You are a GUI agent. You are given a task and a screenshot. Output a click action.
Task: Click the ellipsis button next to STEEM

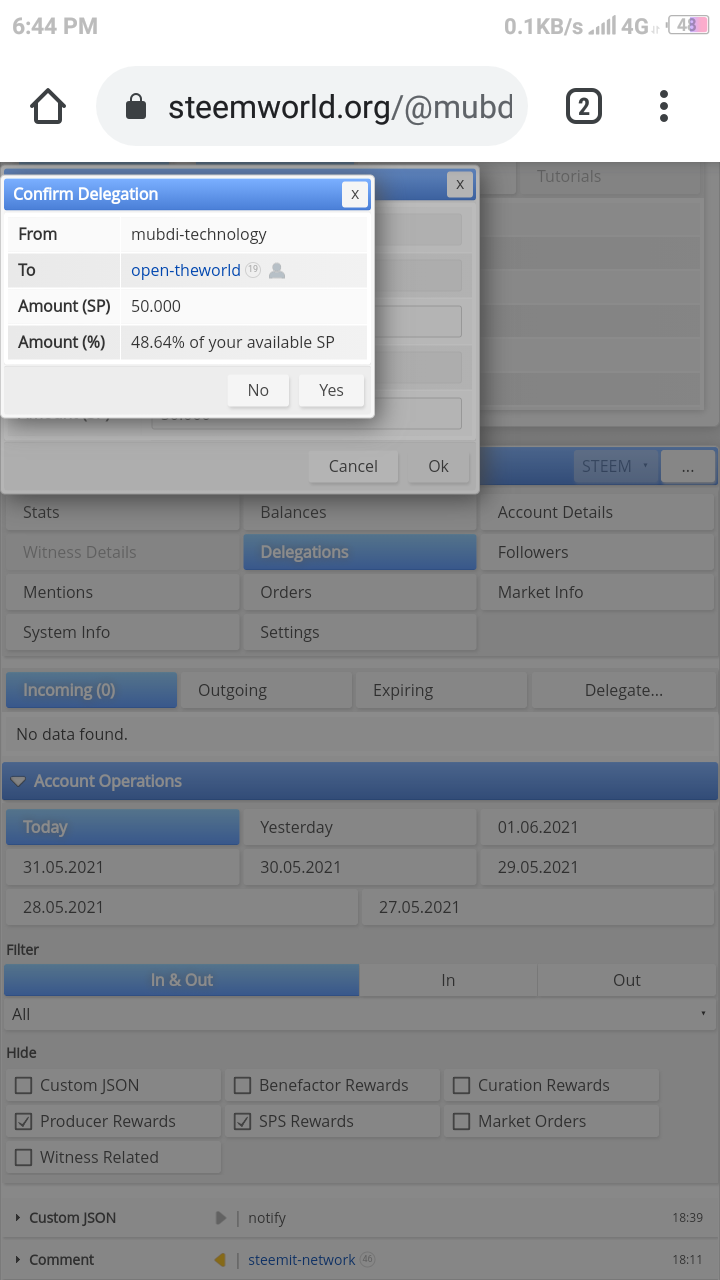[x=687, y=466]
